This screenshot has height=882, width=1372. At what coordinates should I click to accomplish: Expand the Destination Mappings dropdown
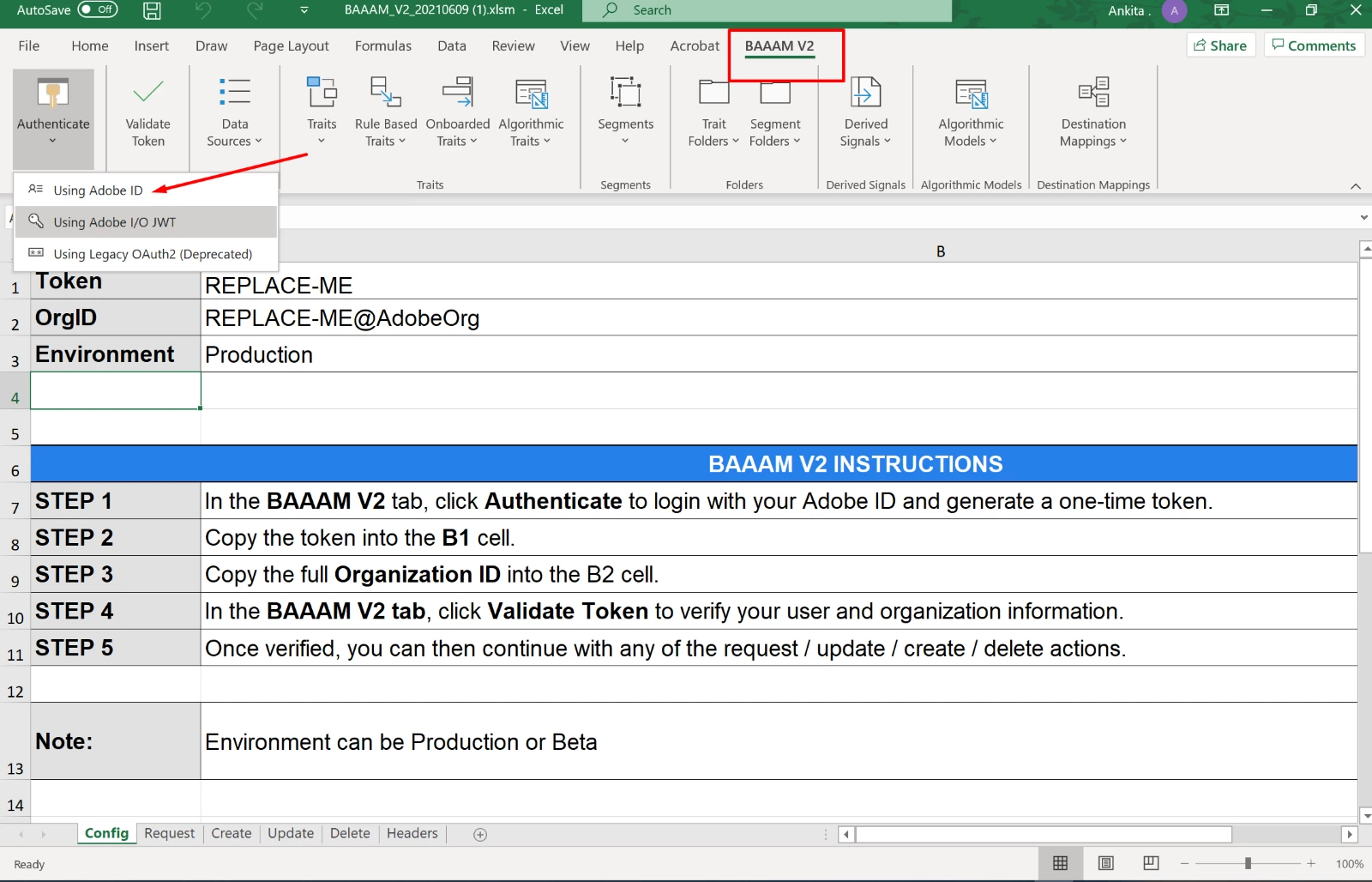point(1122,141)
